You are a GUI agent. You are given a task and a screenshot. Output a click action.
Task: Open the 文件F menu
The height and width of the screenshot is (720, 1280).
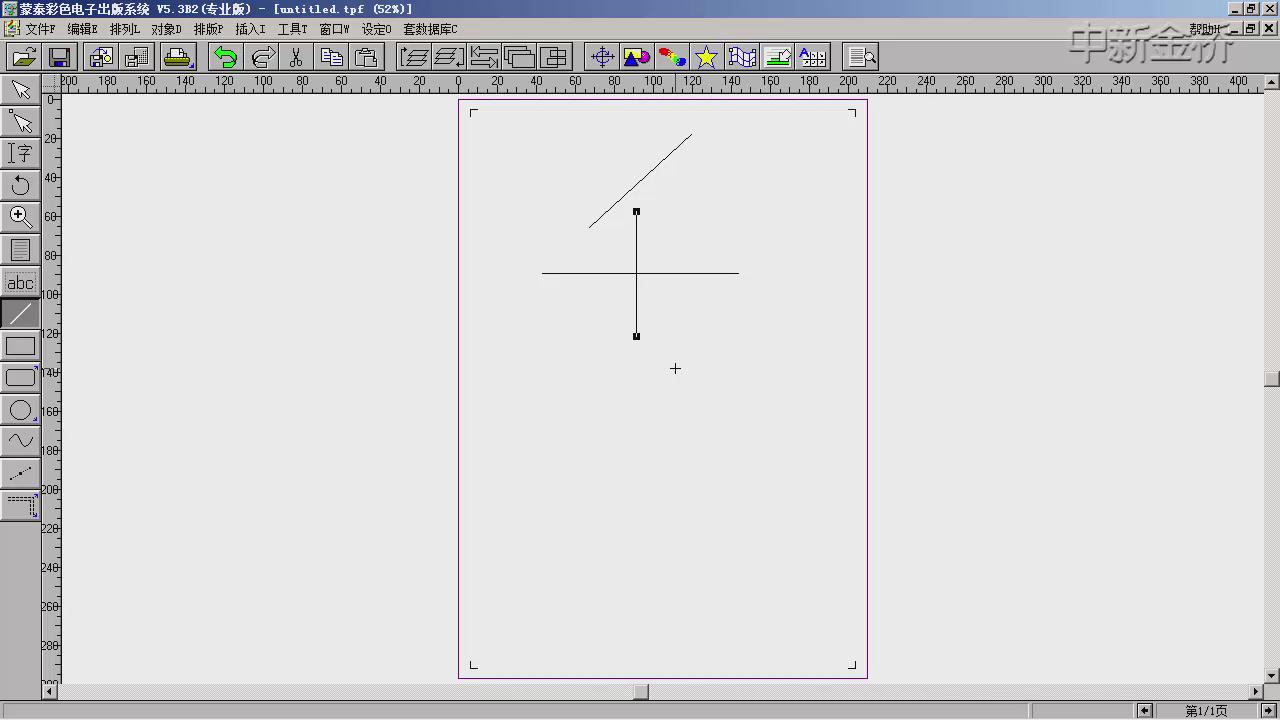40,29
